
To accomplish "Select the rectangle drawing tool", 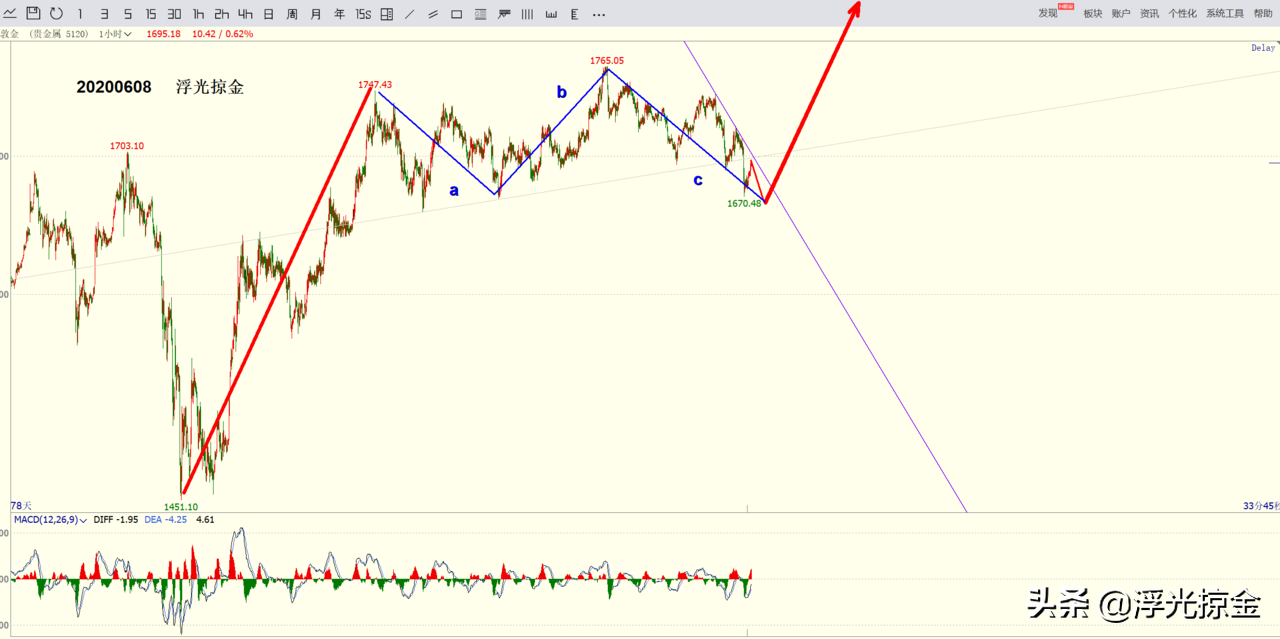I will [456, 14].
